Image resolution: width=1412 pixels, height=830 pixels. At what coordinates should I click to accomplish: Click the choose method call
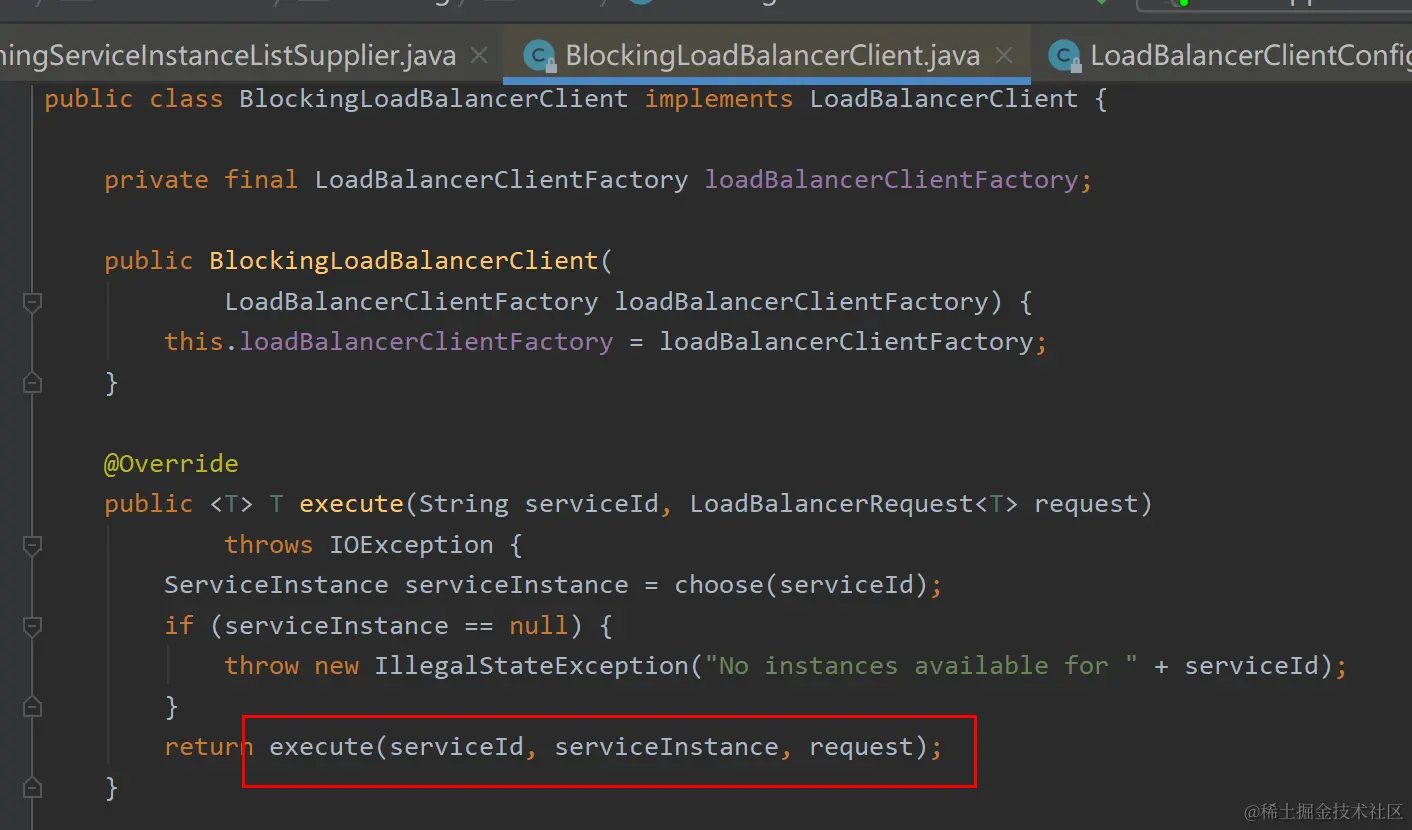coord(719,585)
